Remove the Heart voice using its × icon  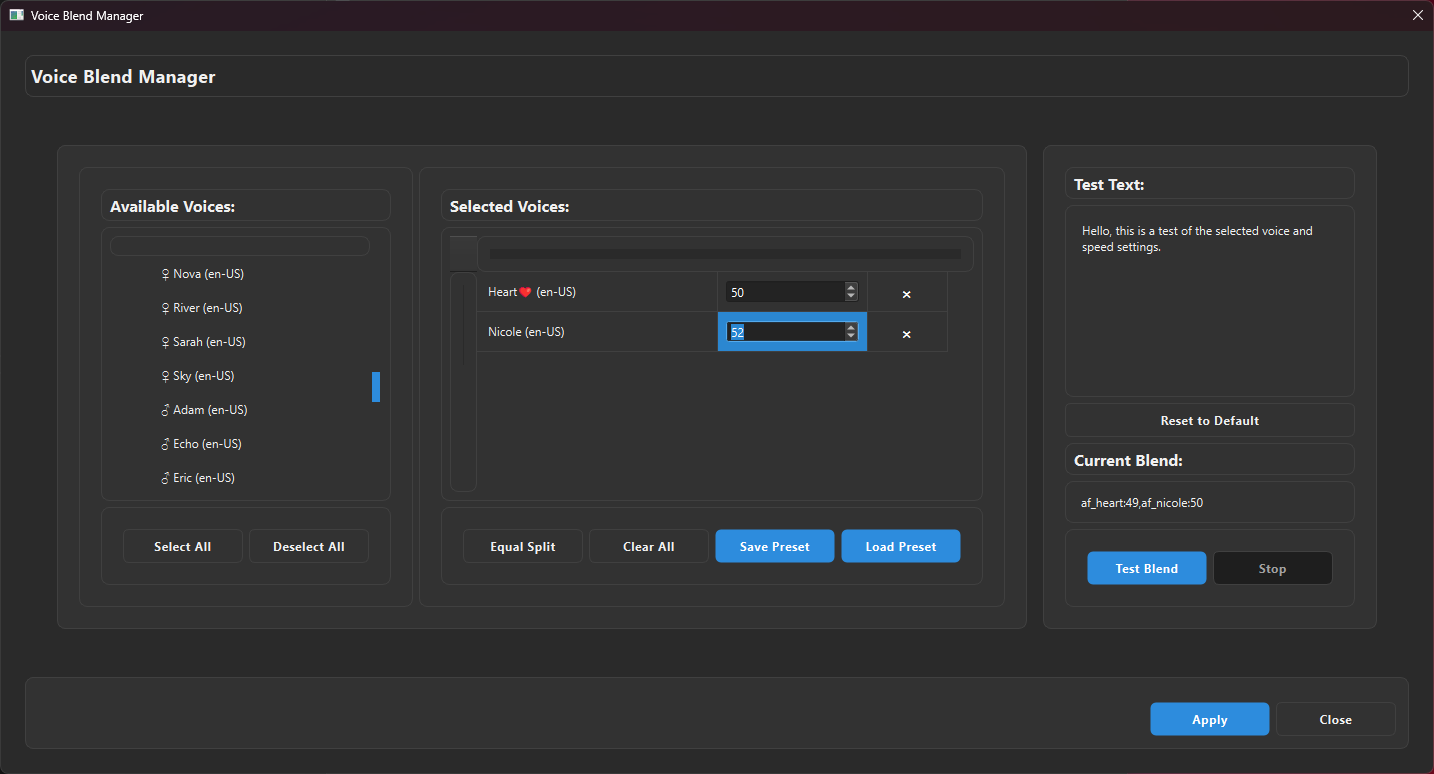tap(906, 293)
